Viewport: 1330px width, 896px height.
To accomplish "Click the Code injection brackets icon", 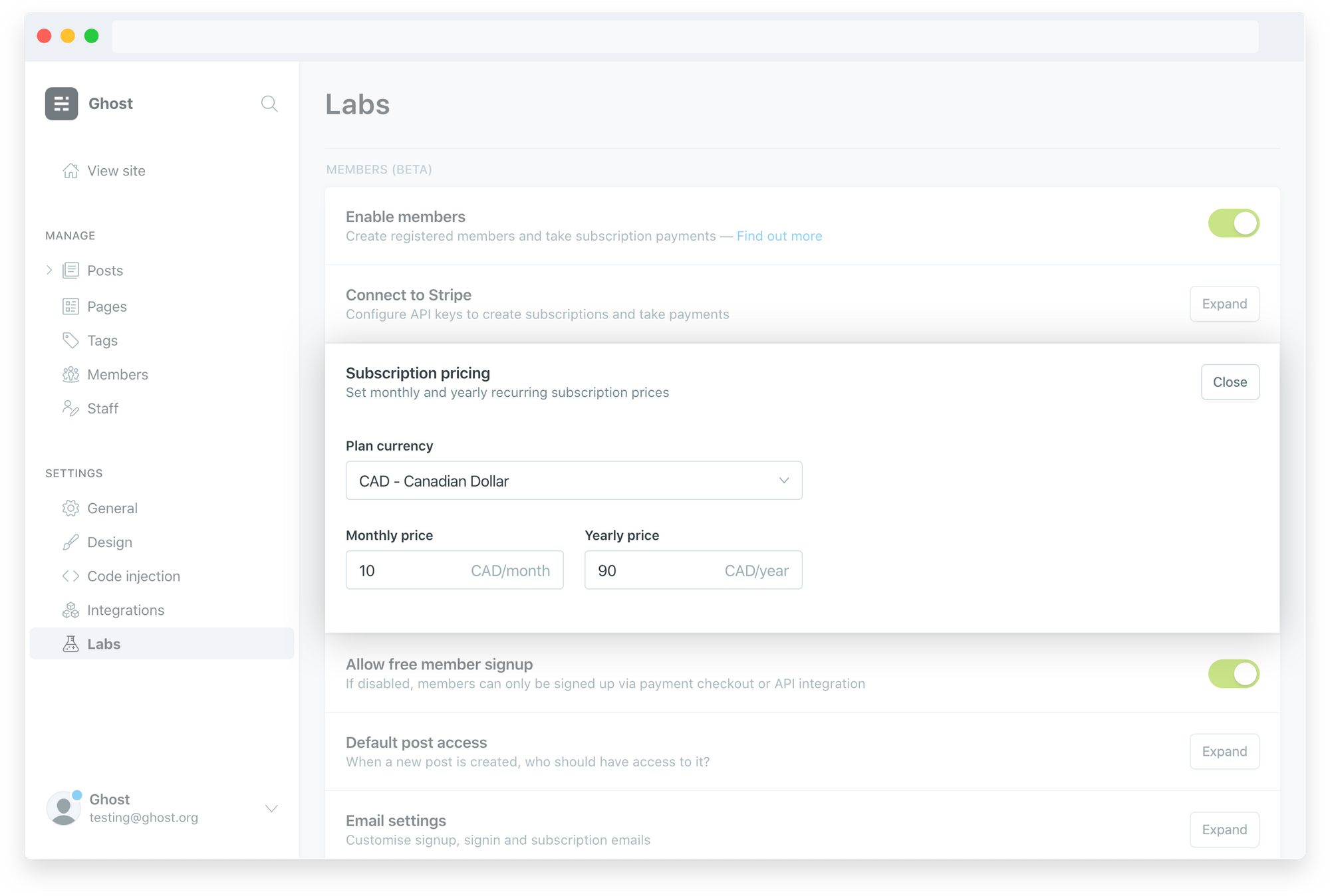I will [x=70, y=576].
